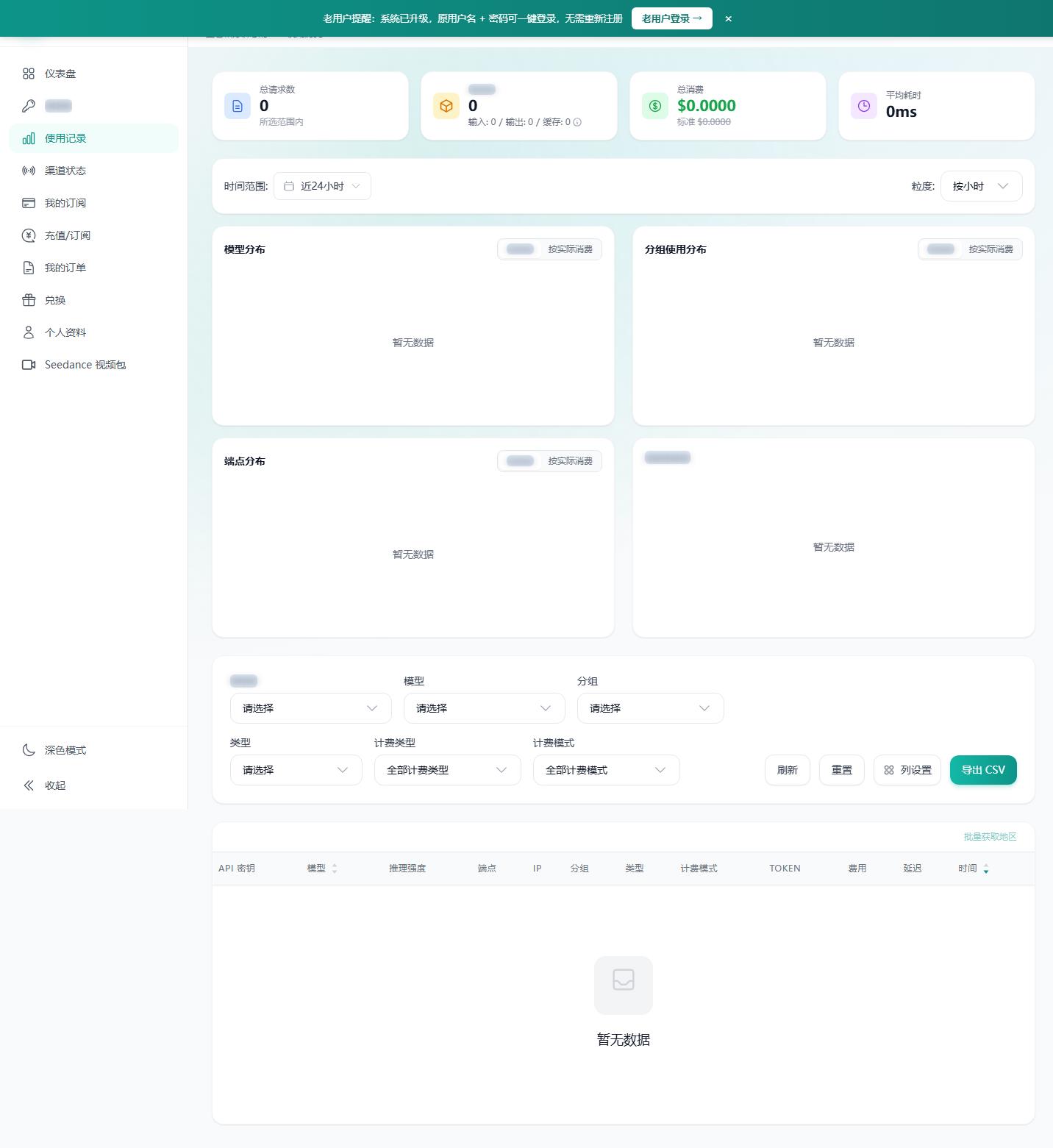Image resolution: width=1053 pixels, height=1148 pixels.
Task: Click the 渠道状态 broadcast icon
Action: click(29, 171)
